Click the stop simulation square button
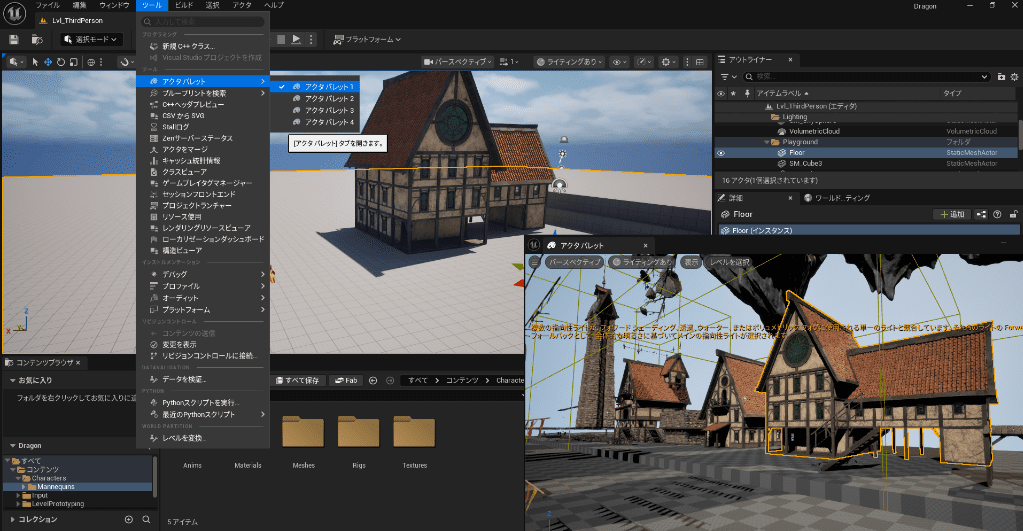Viewport: 1023px width, 531px height. point(281,40)
